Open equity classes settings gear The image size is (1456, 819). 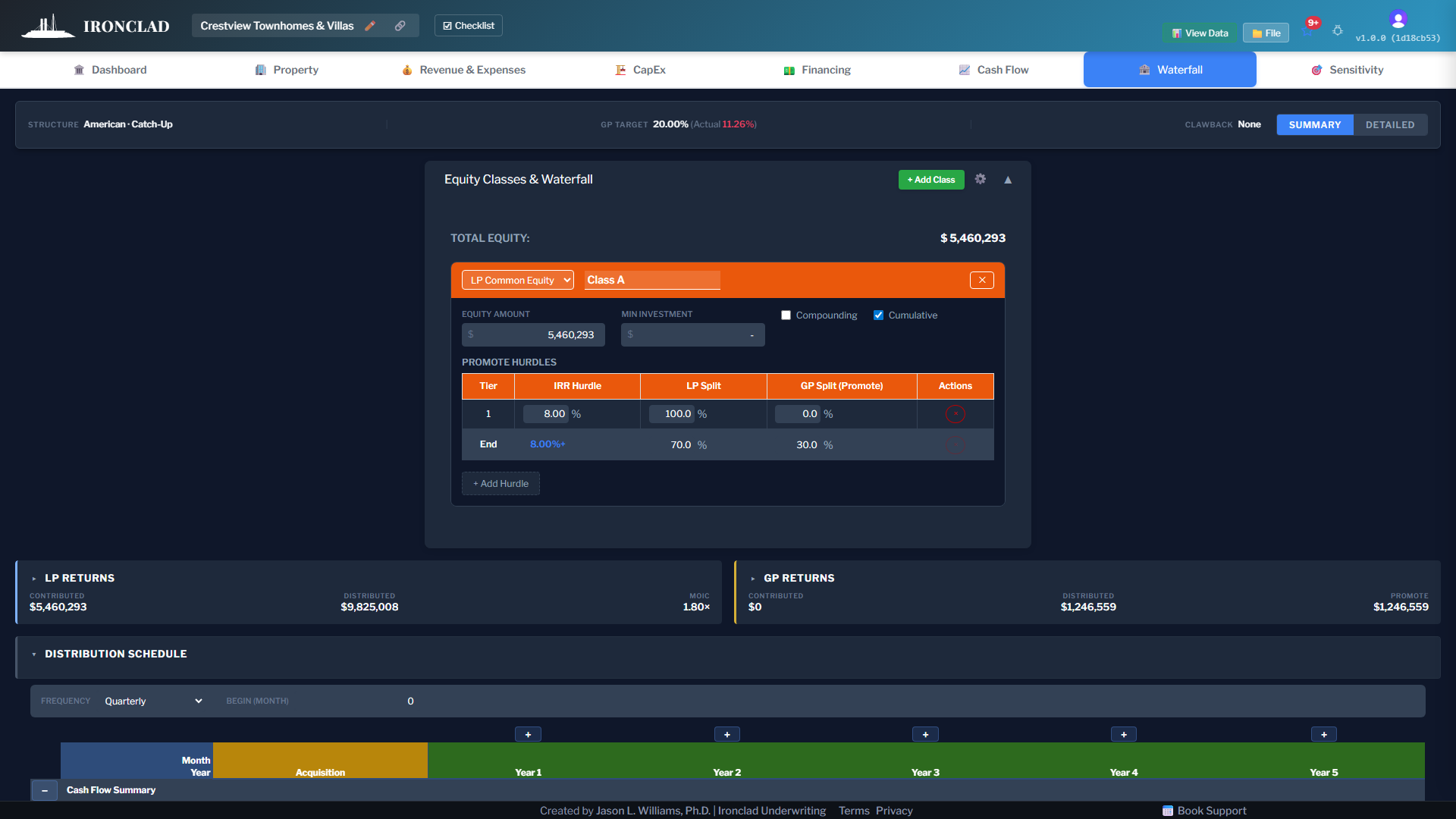tap(981, 179)
